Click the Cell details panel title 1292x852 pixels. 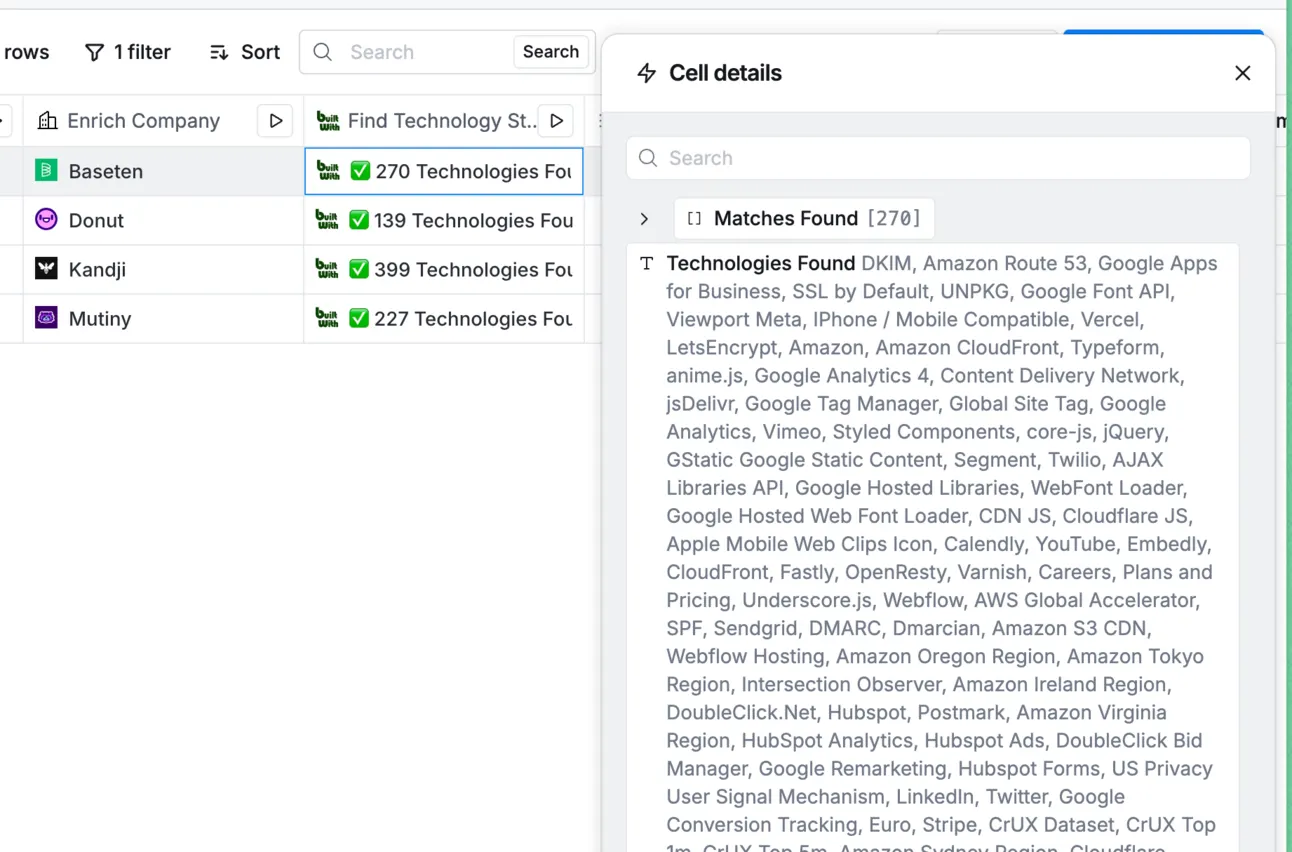(725, 73)
